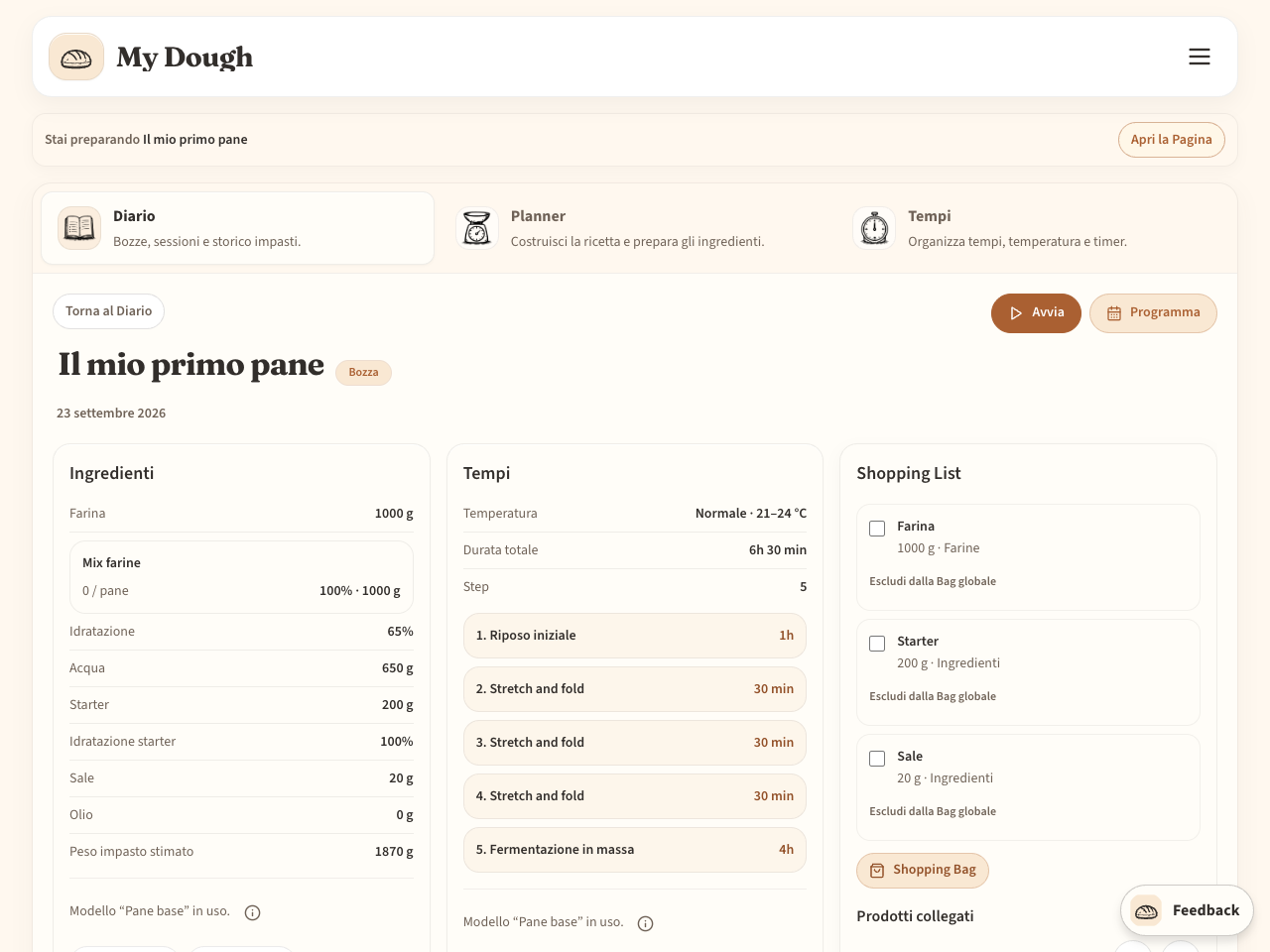Click the date 23 settembre 2026
This screenshot has width=1270, height=952.
(x=111, y=414)
